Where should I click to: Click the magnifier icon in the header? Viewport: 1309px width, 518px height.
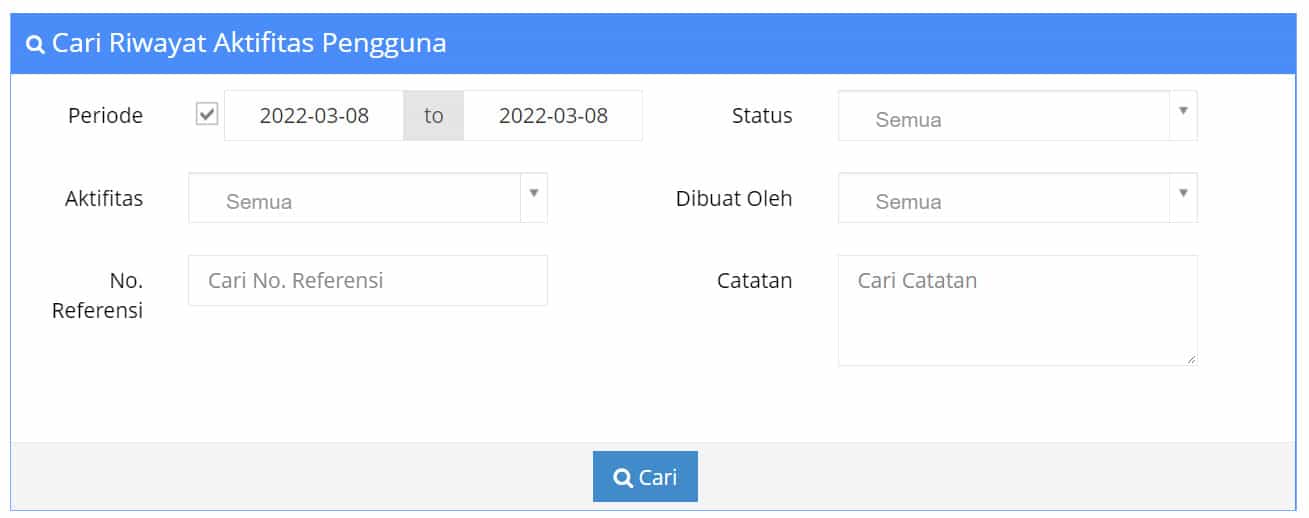(36, 45)
